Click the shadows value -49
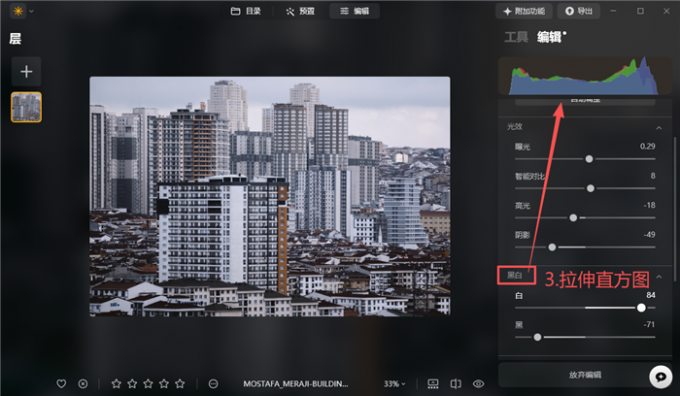The width and height of the screenshot is (680, 396). [x=649, y=235]
